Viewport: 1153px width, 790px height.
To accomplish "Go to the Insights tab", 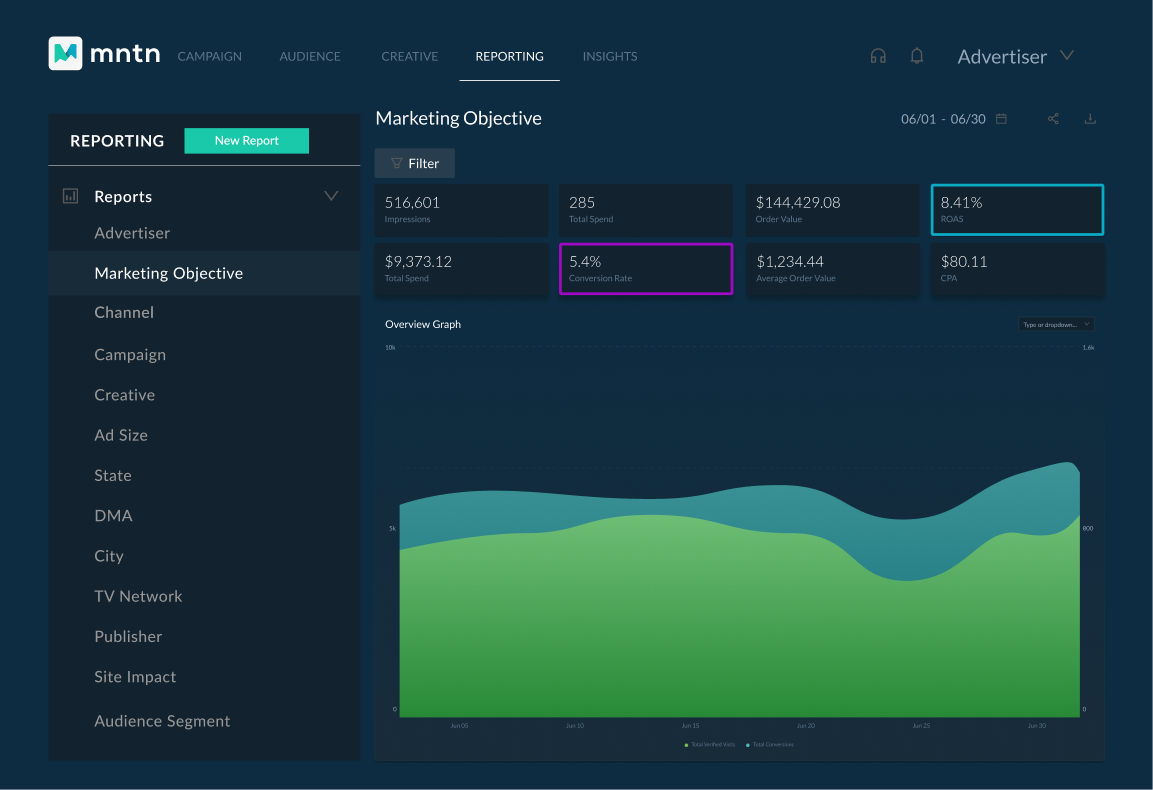I will point(609,57).
